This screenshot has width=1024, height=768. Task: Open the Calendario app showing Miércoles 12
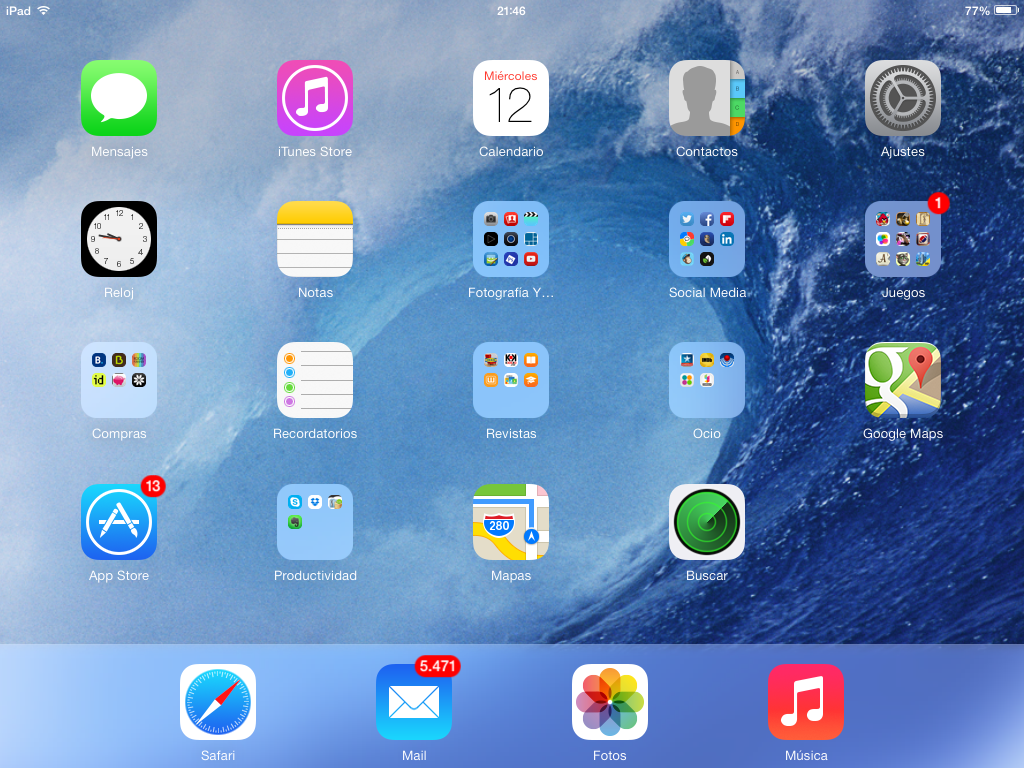511,98
